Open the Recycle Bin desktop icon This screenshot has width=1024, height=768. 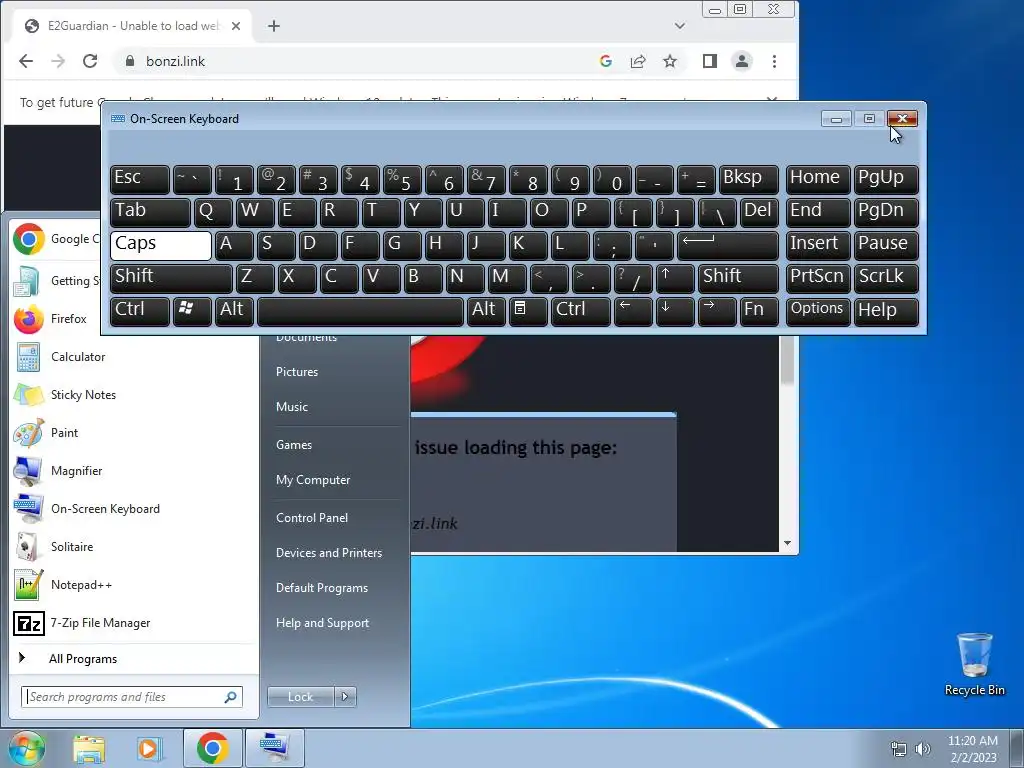pos(974,664)
